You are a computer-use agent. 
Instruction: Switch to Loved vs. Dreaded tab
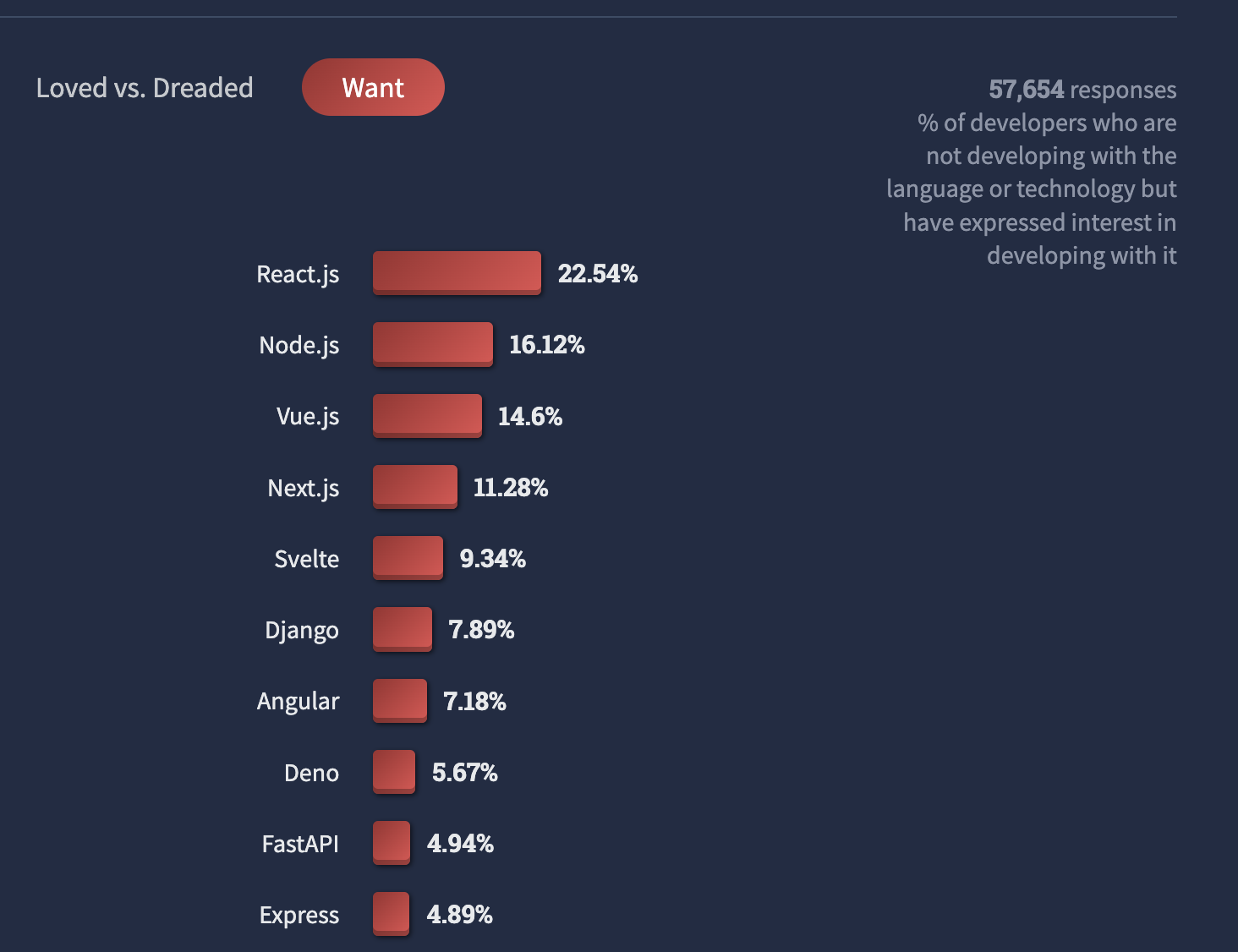pos(145,88)
